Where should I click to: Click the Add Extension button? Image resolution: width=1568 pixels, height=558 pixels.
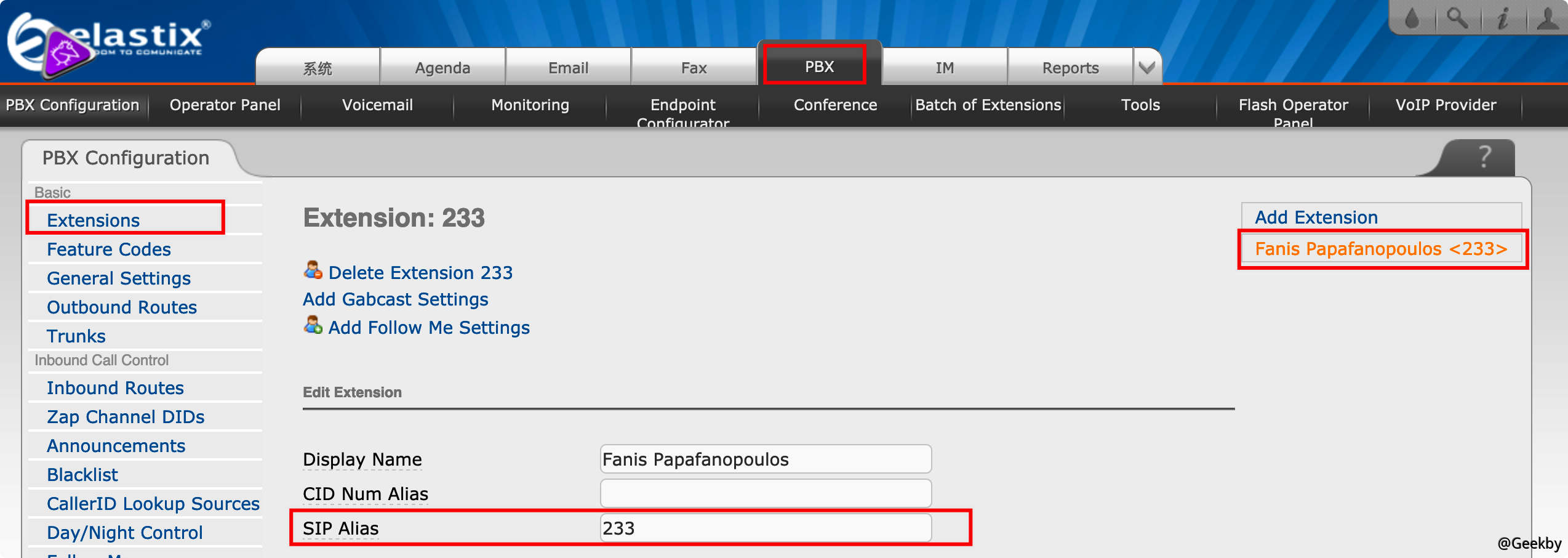[x=1316, y=217]
